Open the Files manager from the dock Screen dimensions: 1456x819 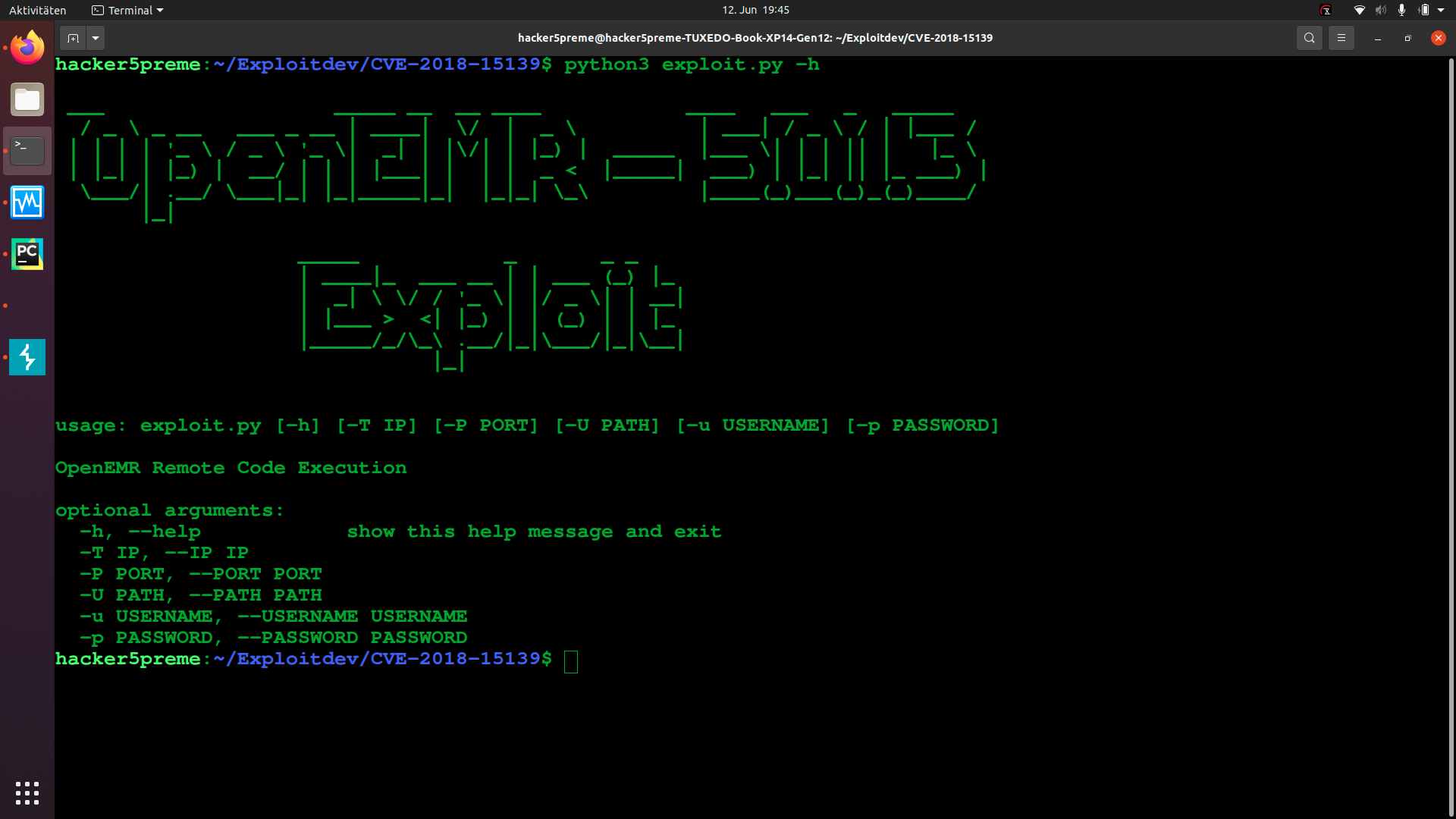[x=27, y=99]
